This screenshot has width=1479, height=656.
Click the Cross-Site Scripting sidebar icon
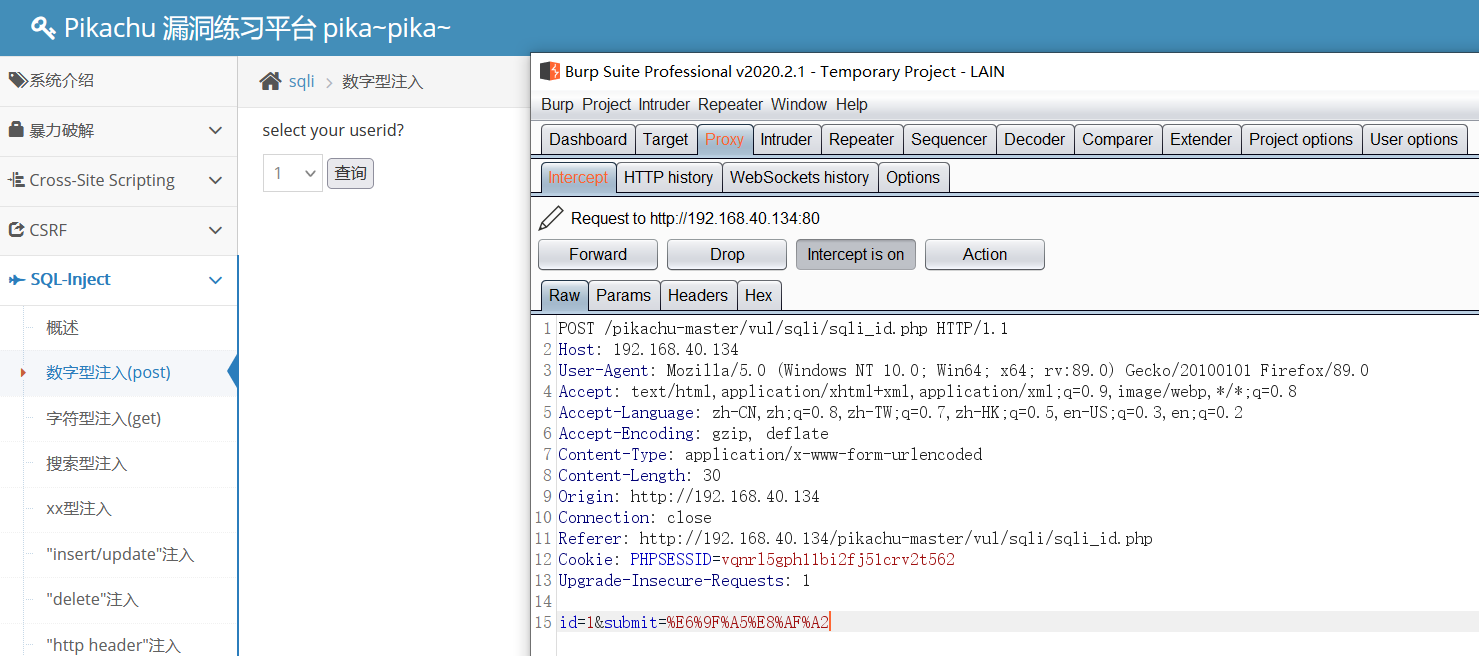click(16, 180)
